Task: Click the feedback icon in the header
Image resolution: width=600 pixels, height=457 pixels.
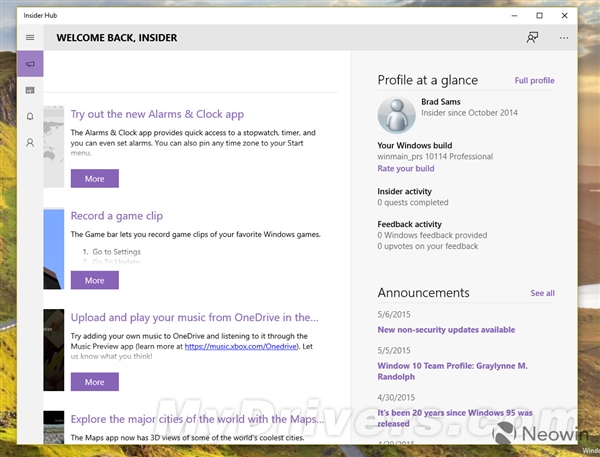Action: coord(532,38)
